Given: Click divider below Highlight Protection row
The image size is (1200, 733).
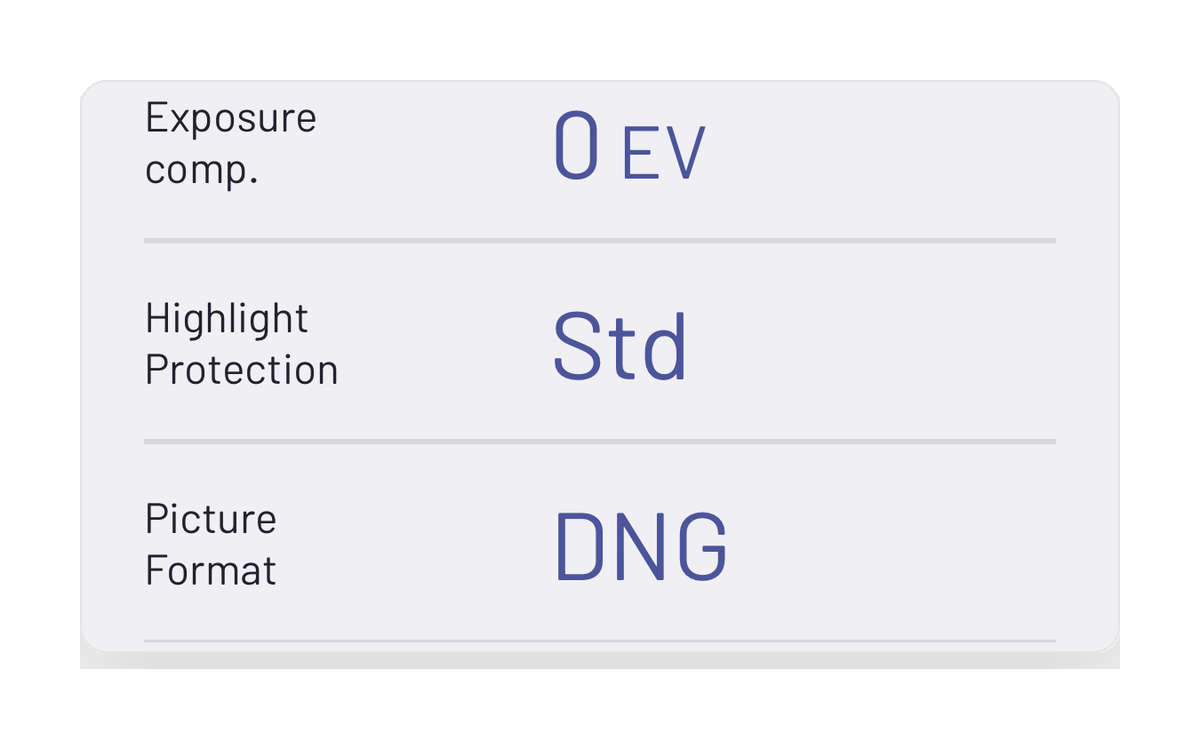Looking at the screenshot, I should pyautogui.click(x=600, y=441).
